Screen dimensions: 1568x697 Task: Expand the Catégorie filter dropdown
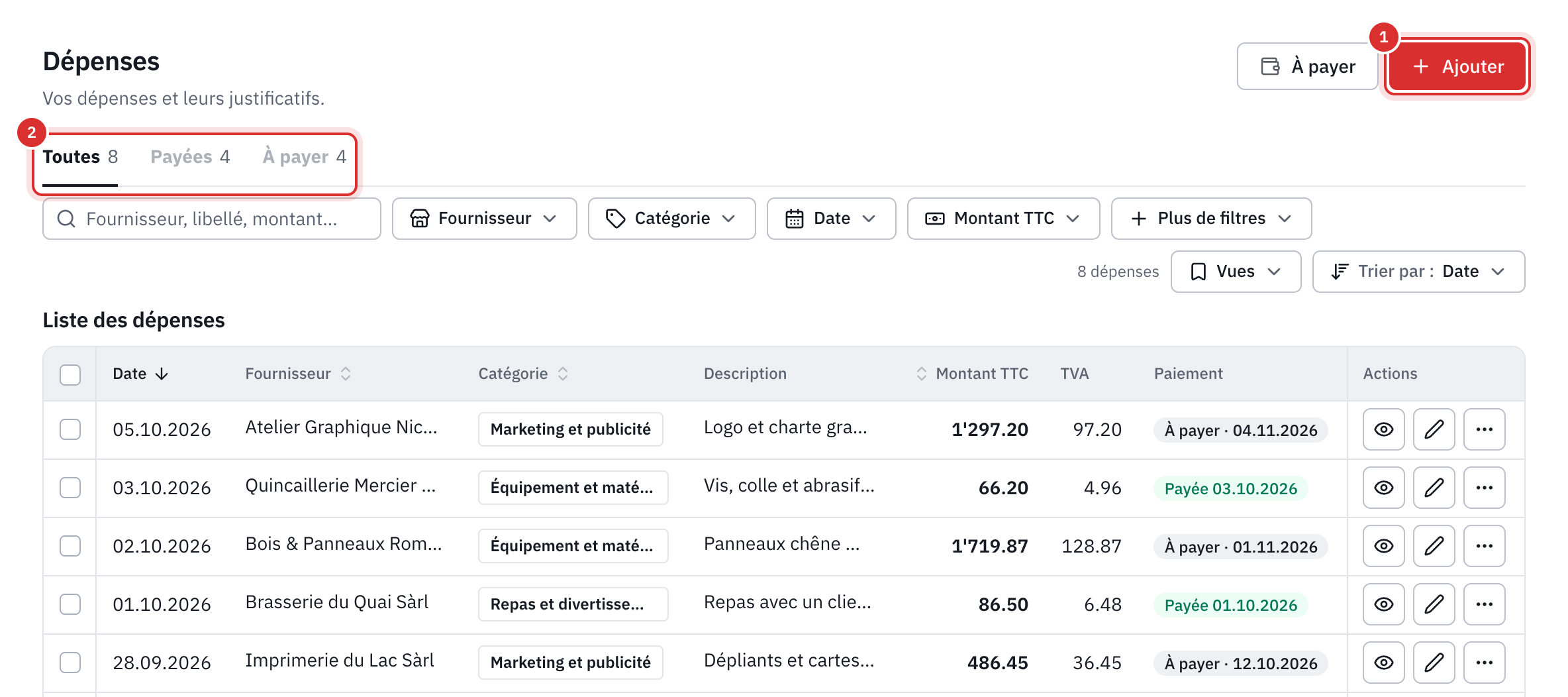tap(671, 219)
